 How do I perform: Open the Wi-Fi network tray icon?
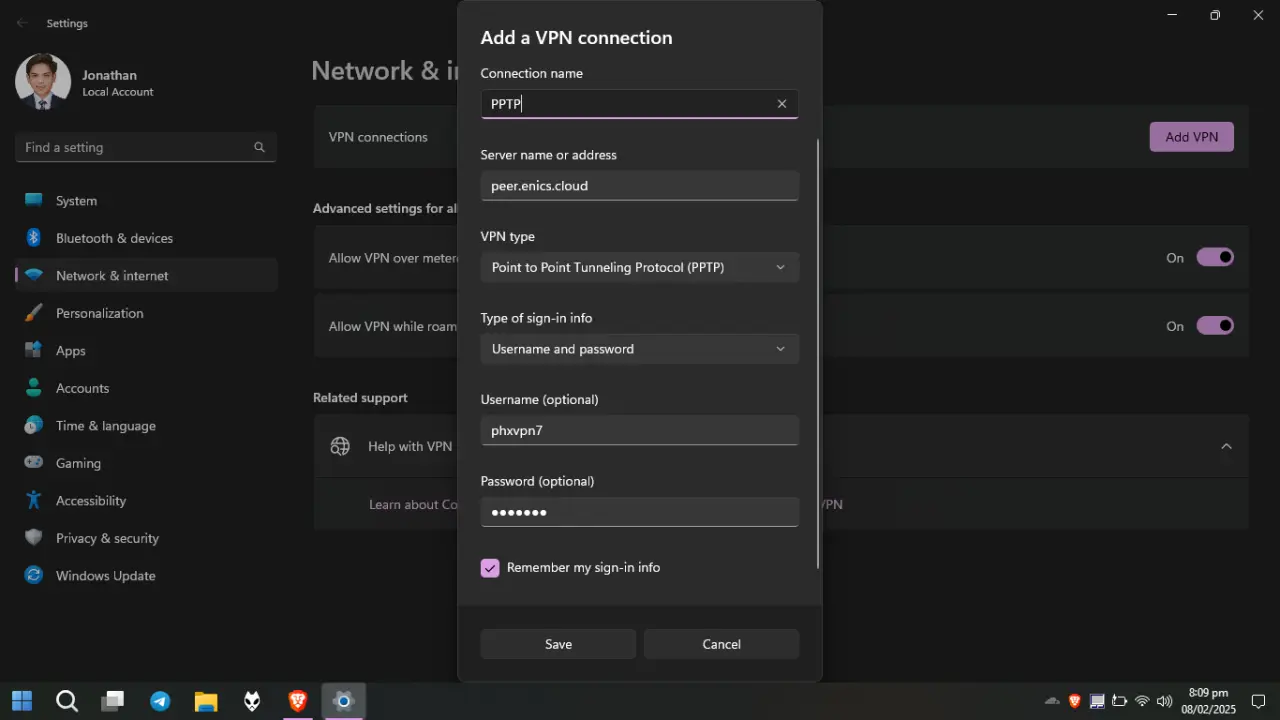pos(1142,701)
